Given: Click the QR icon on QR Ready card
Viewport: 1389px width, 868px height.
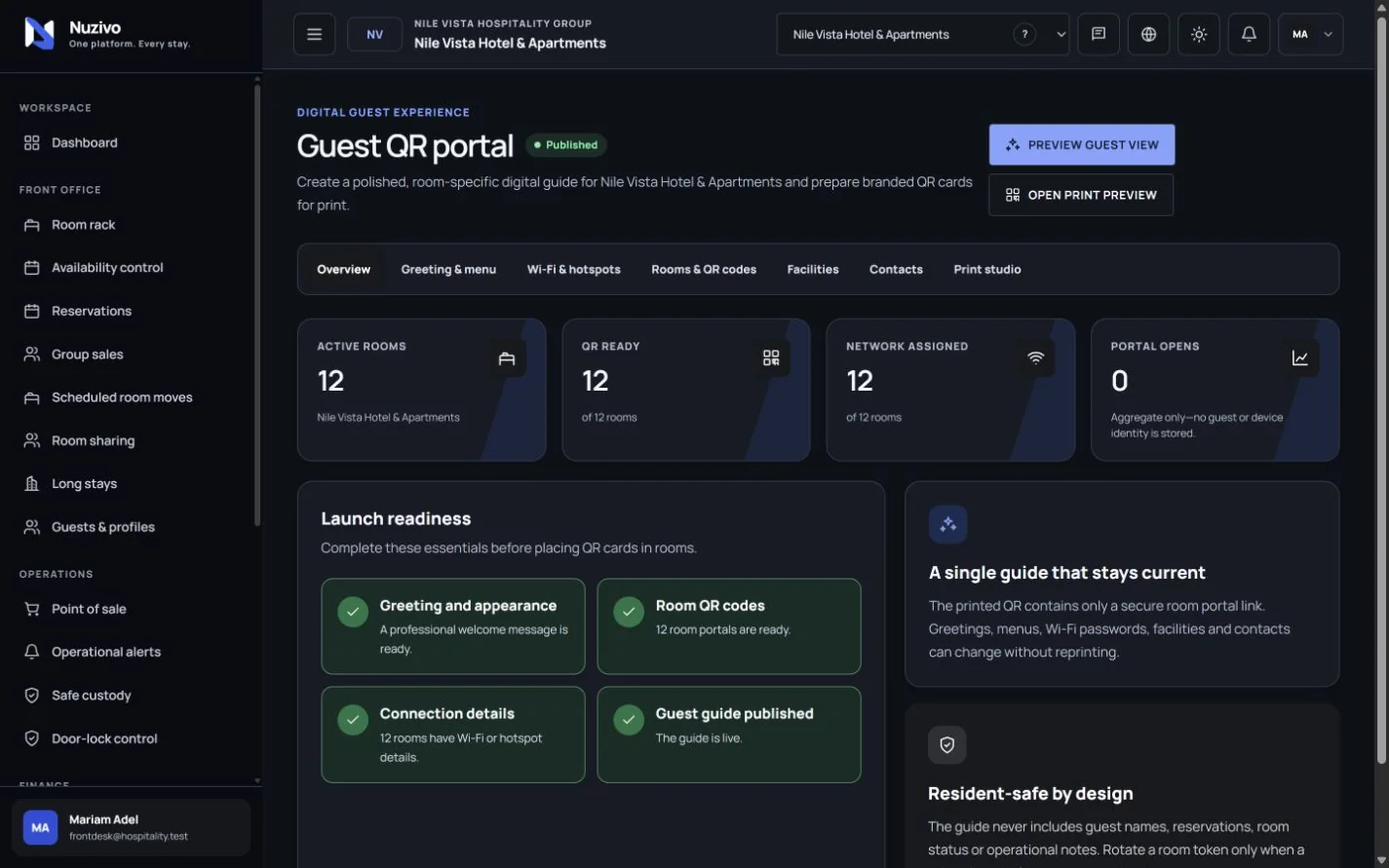Looking at the screenshot, I should [x=771, y=359].
